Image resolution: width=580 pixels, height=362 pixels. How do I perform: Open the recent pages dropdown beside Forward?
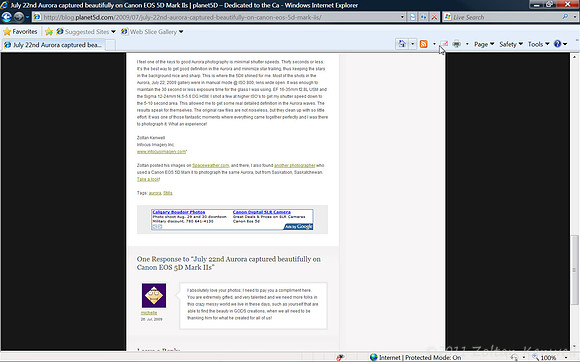[27, 17]
